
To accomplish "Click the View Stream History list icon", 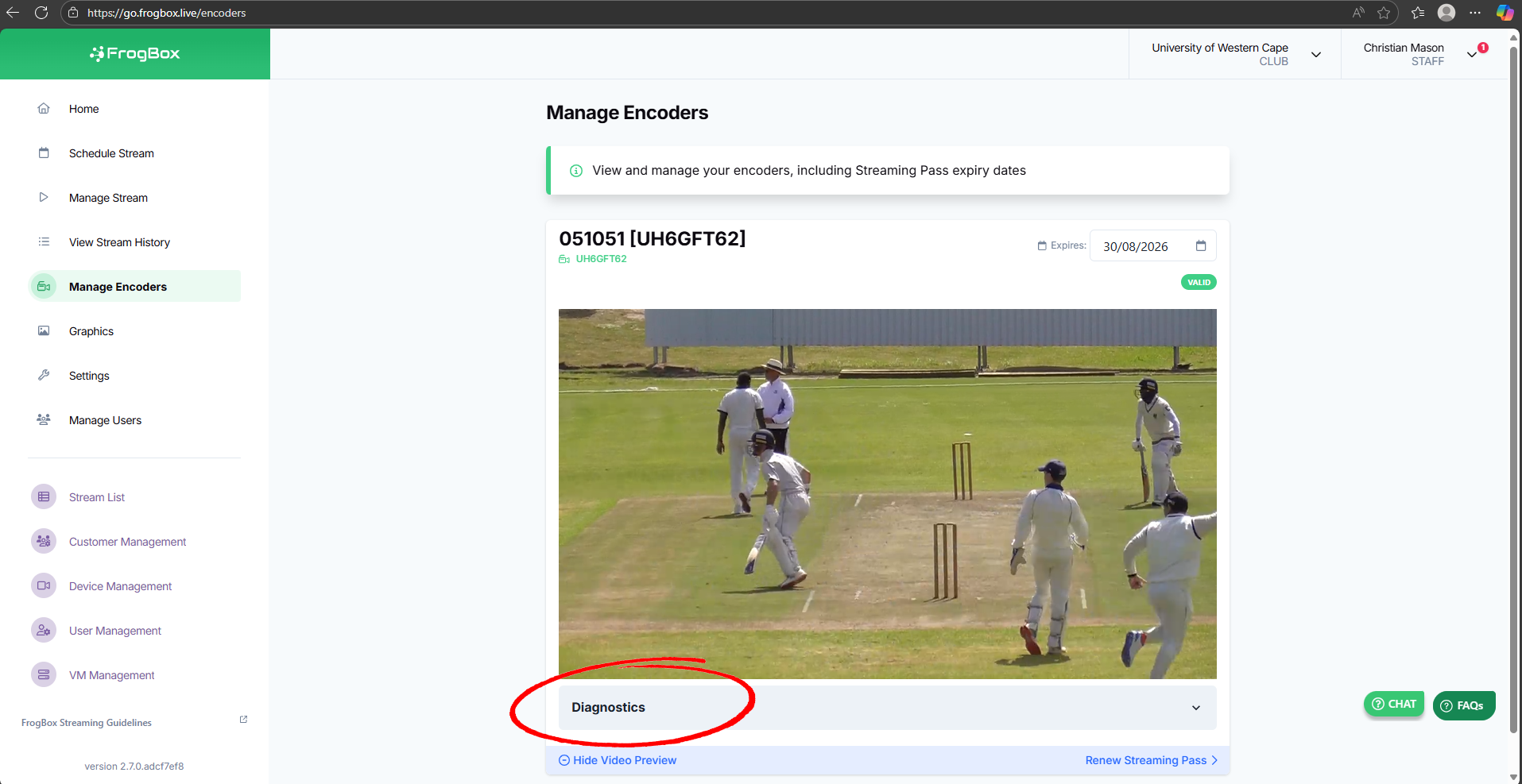I will [x=44, y=241].
